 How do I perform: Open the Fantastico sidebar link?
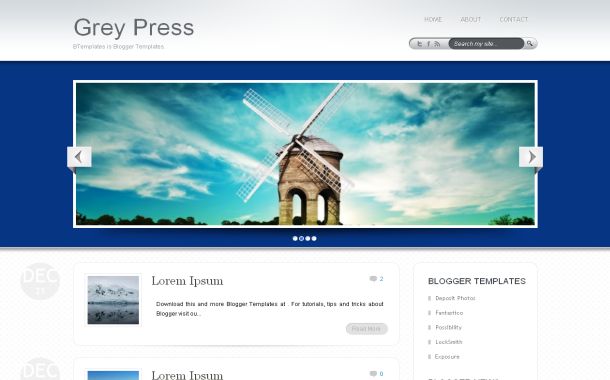449,313
